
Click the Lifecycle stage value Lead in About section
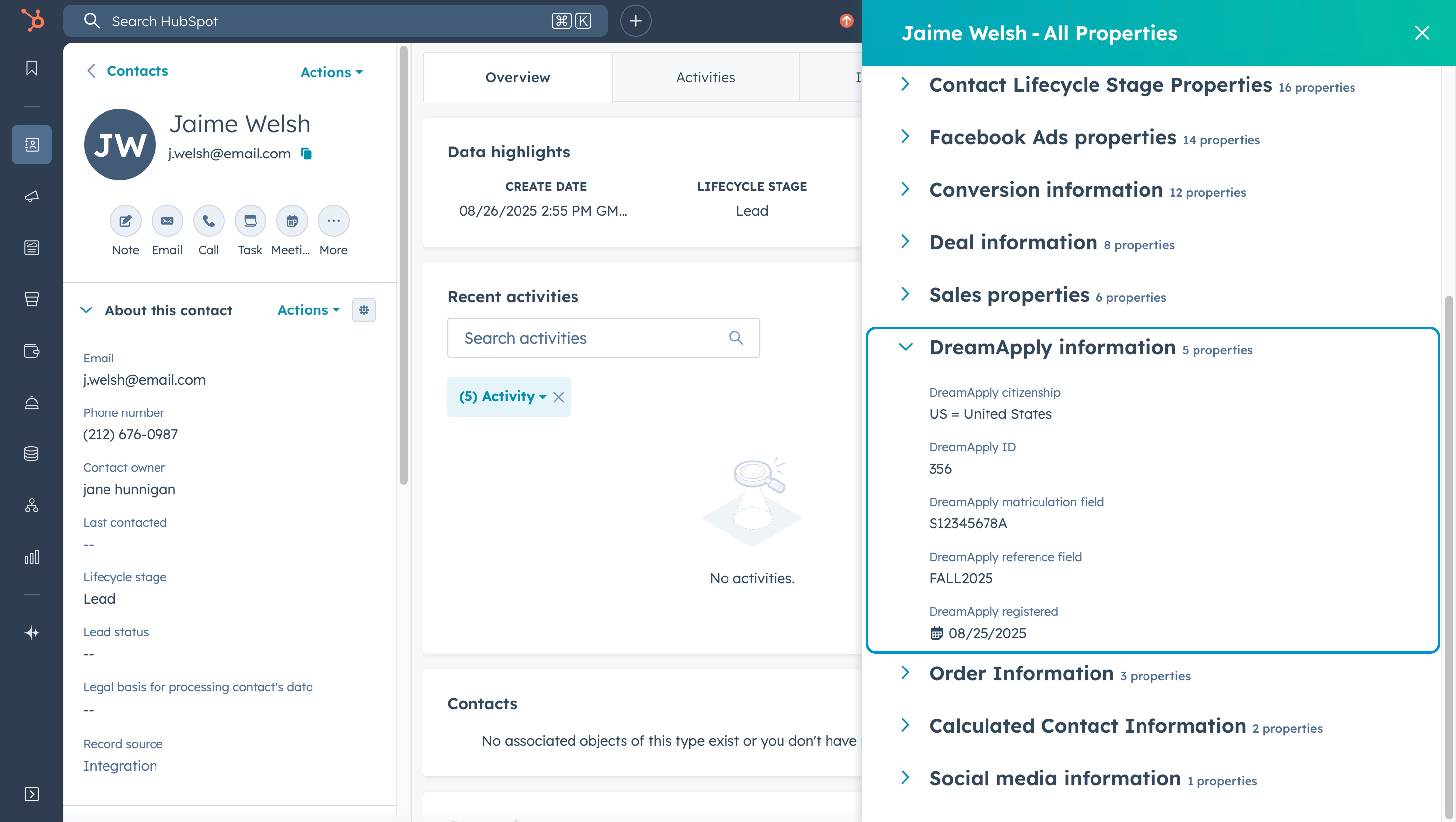click(x=100, y=599)
